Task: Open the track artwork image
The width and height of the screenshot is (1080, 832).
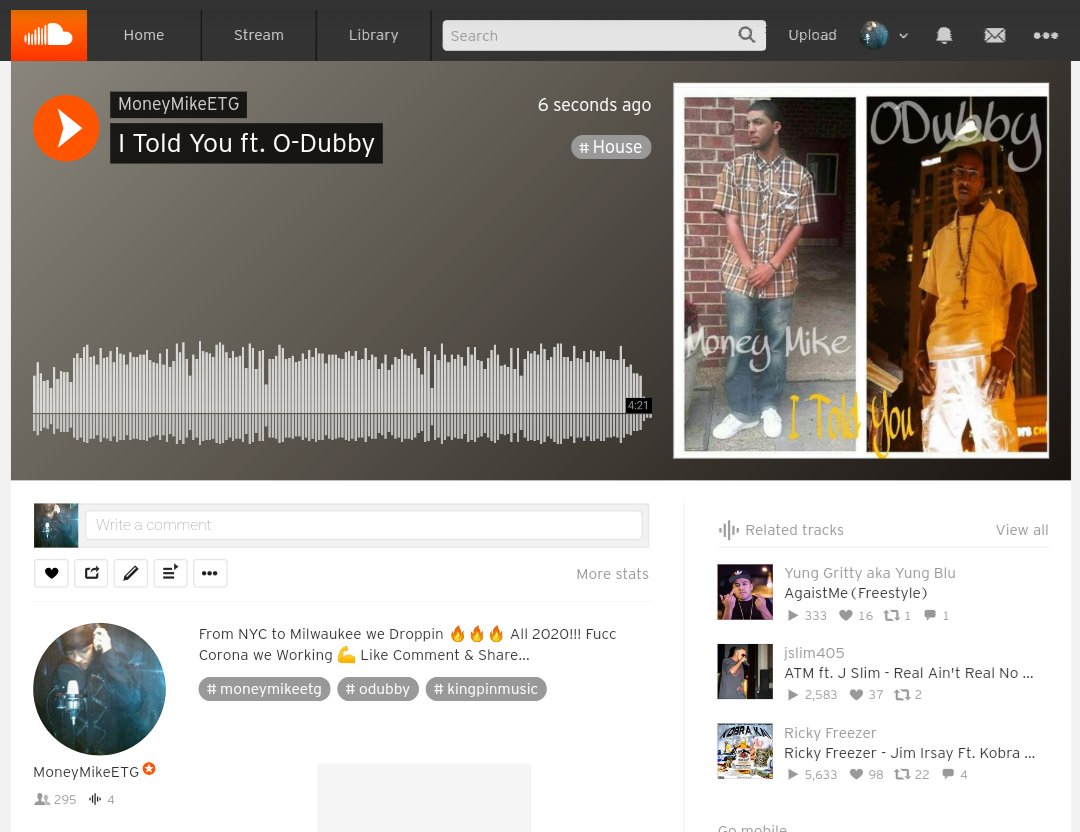Action: coord(861,271)
